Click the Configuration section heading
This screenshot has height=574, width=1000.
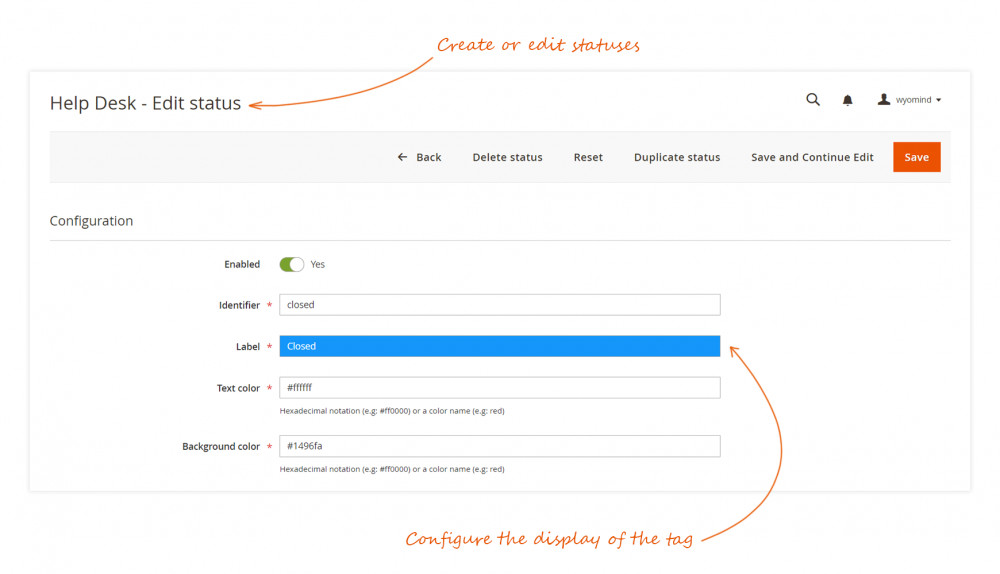click(x=91, y=221)
